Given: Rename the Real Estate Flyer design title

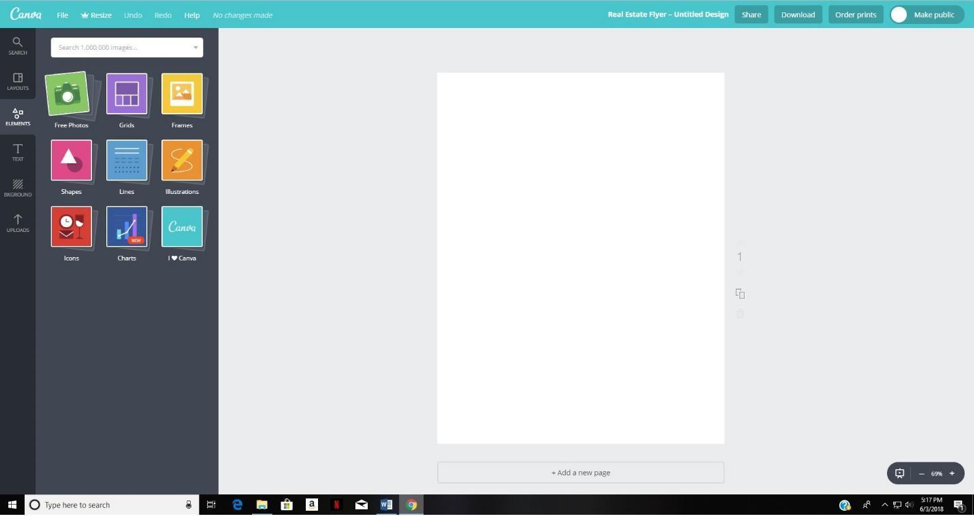Looking at the screenshot, I should (668, 15).
